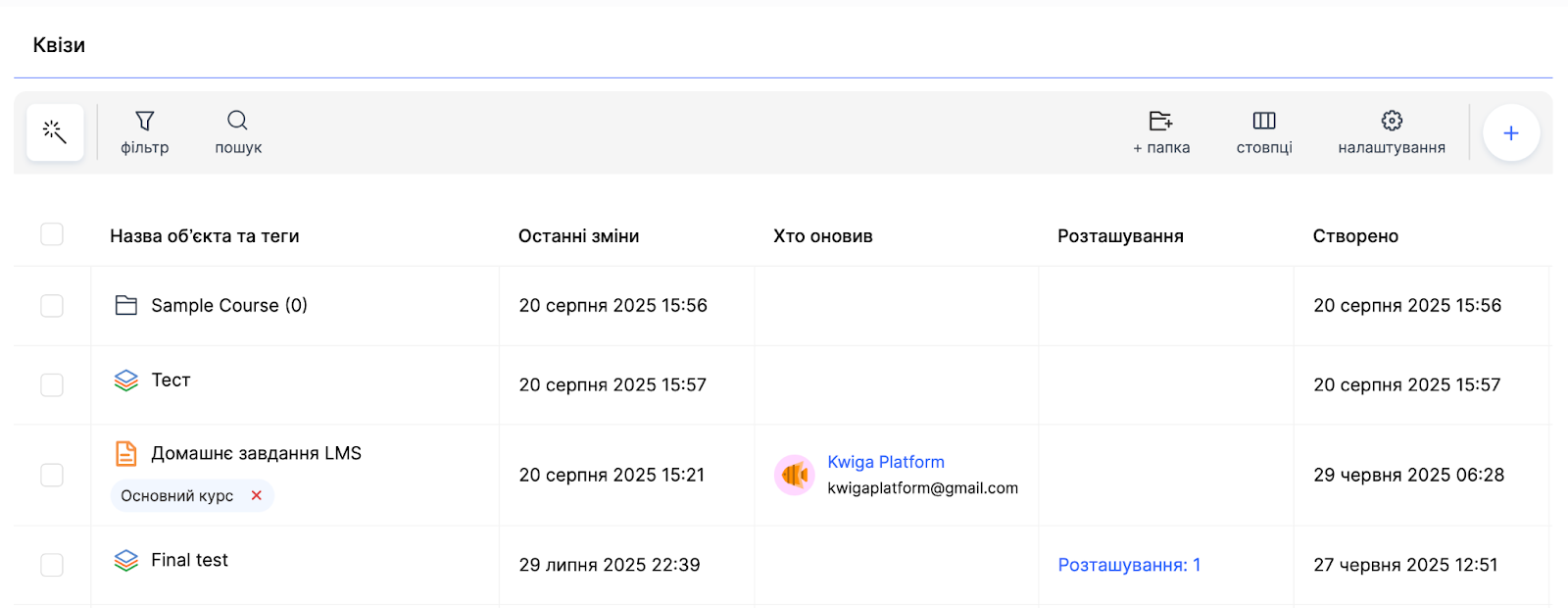Sort by the Останні зміни column header

coord(578,236)
